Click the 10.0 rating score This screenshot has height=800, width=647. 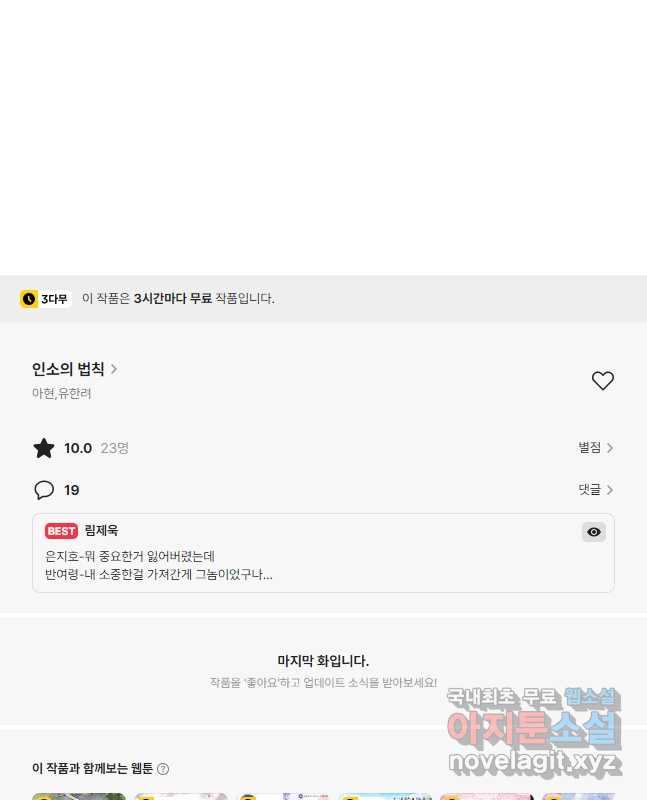pos(78,448)
